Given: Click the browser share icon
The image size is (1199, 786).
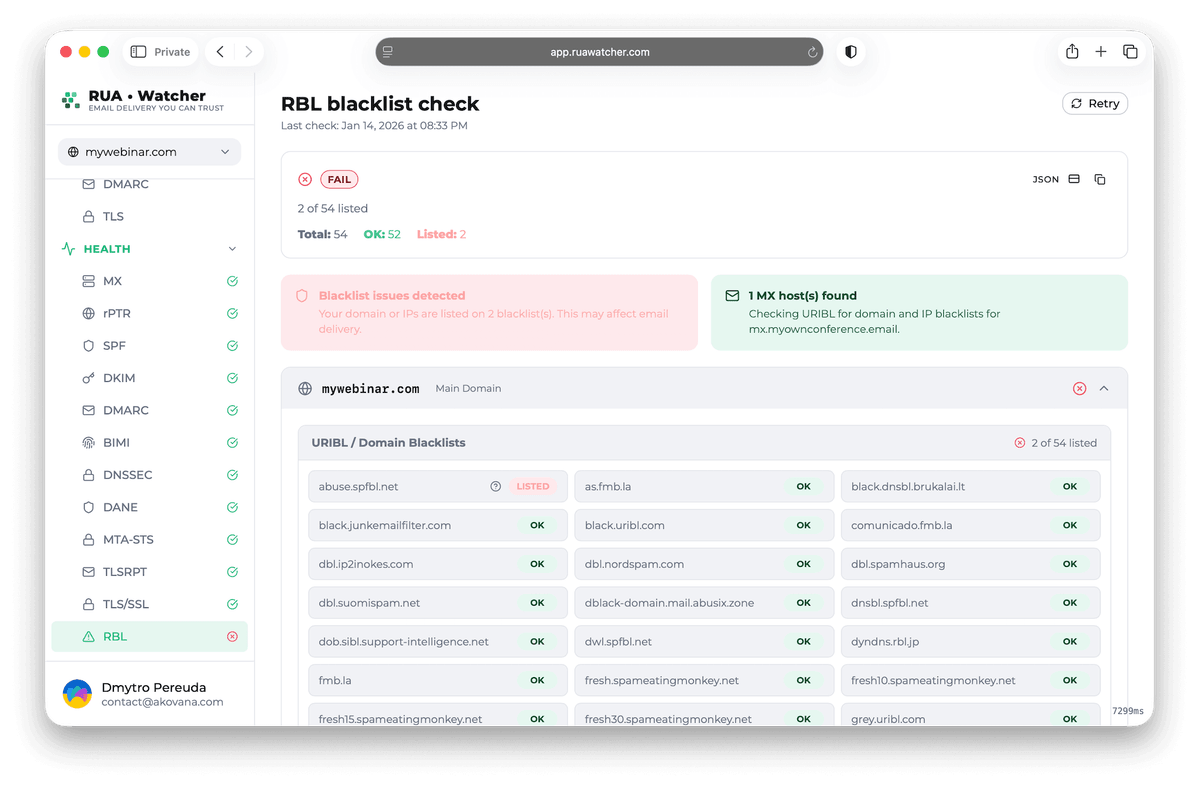Looking at the screenshot, I should 1071,51.
